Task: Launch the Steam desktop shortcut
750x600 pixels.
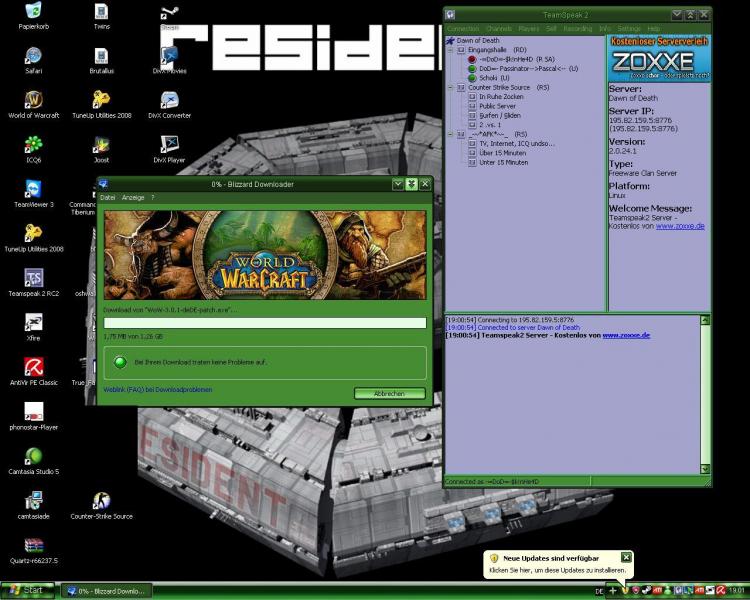Action: [169, 17]
